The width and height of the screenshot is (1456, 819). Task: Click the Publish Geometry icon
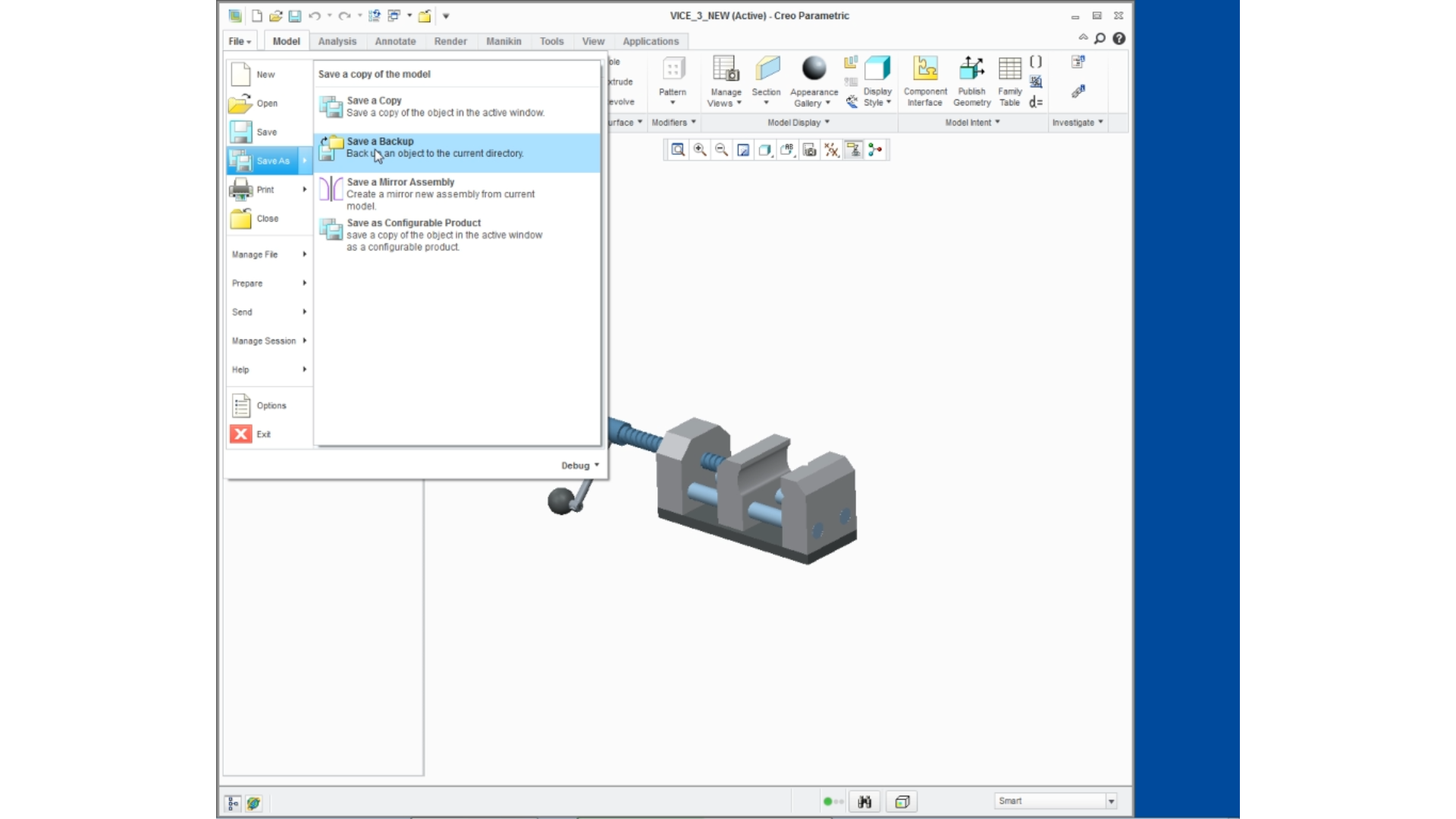[x=971, y=69]
